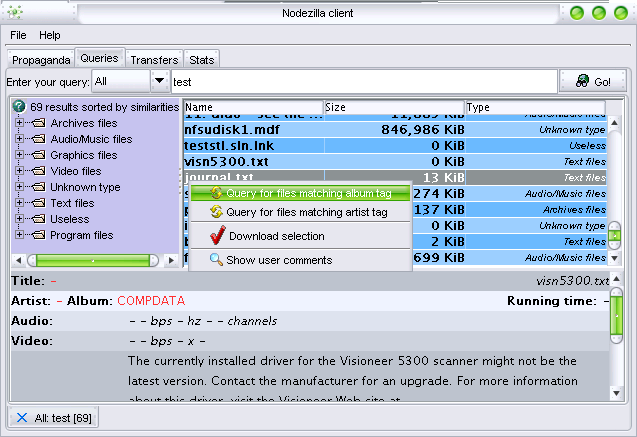Open the Help menu
Screen dimensions: 637x437
pos(49,35)
